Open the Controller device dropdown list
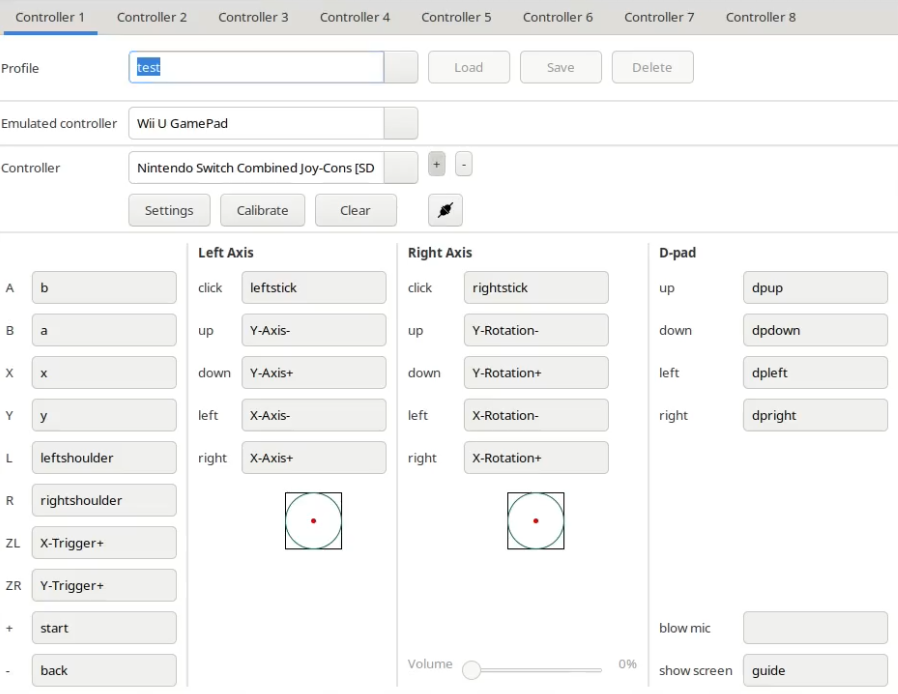898x694 pixels. [401, 168]
